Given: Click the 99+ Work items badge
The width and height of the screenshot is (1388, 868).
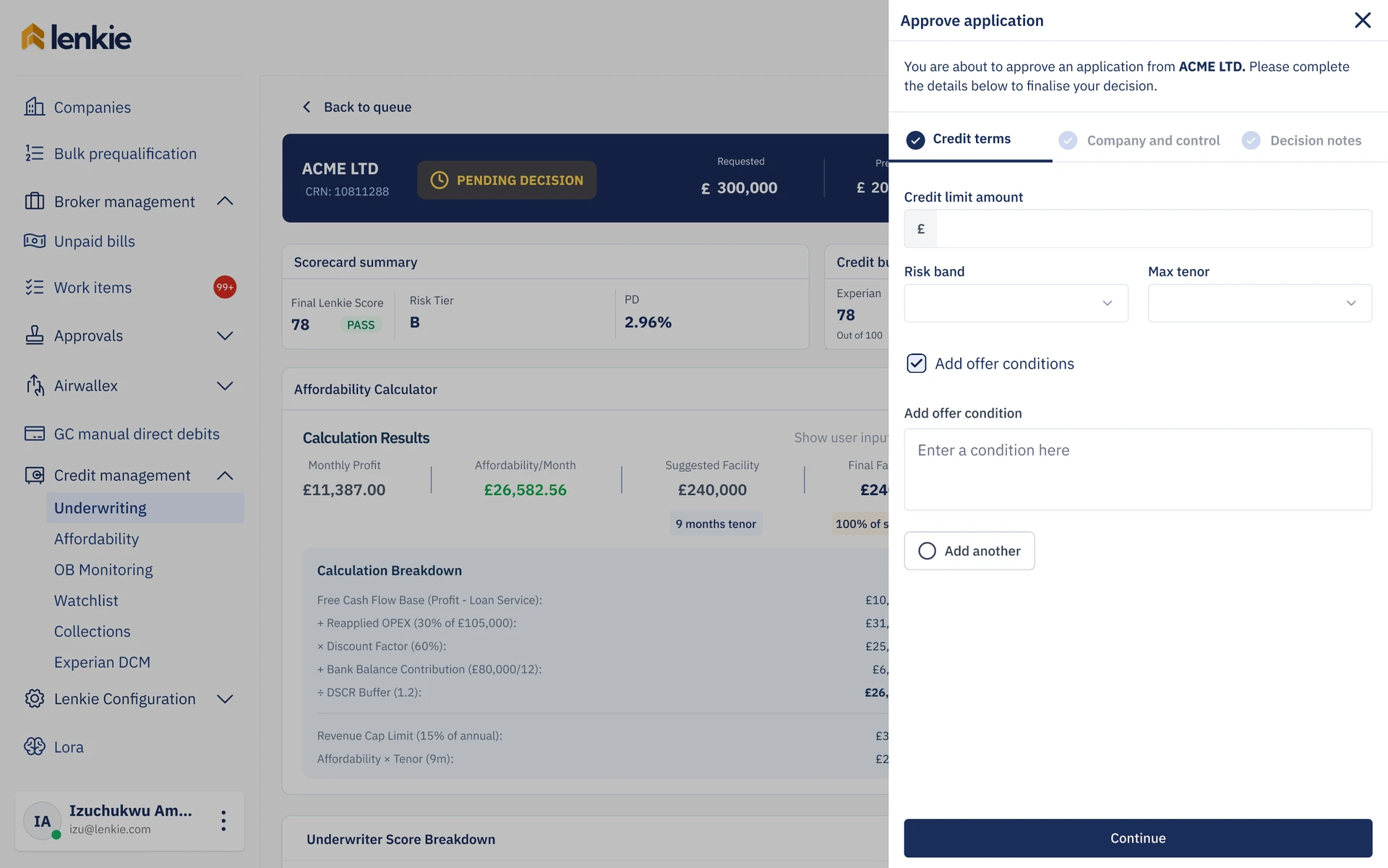Looking at the screenshot, I should pyautogui.click(x=225, y=287).
